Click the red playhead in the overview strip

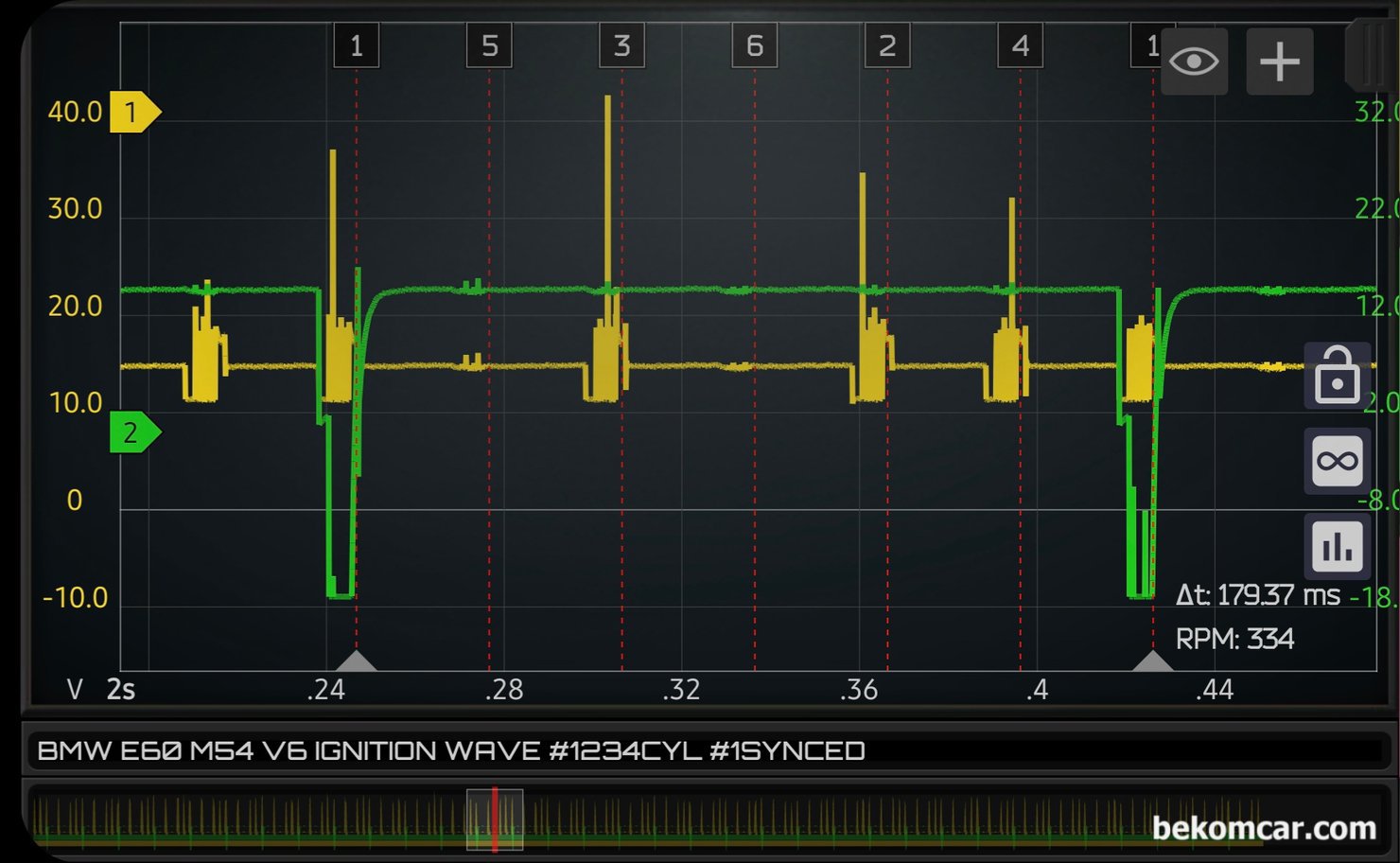495,819
